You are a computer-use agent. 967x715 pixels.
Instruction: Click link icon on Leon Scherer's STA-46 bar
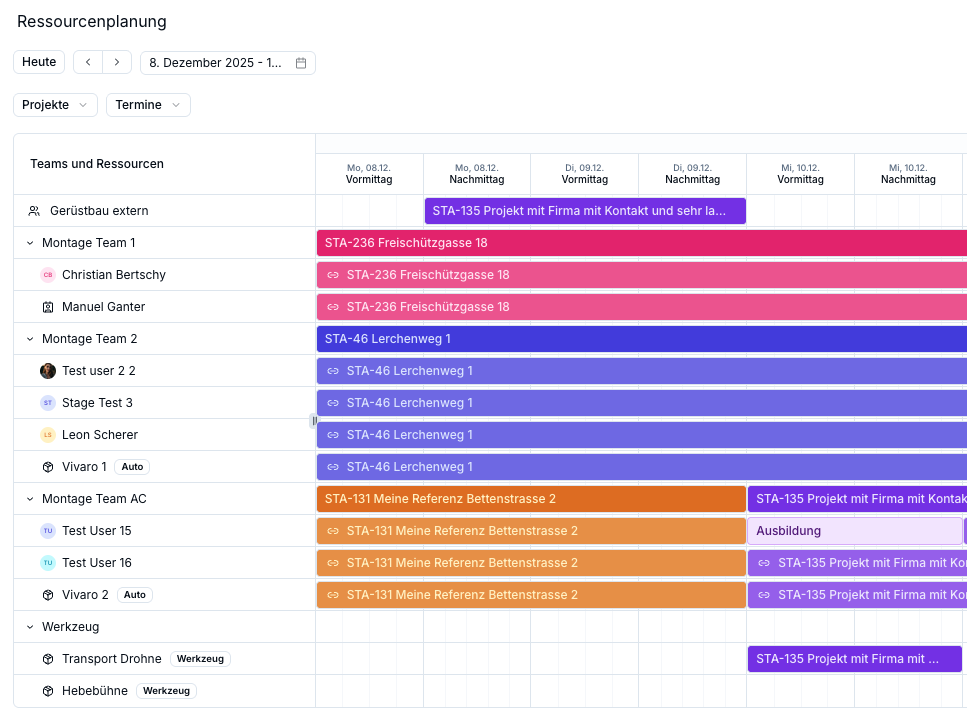point(333,435)
